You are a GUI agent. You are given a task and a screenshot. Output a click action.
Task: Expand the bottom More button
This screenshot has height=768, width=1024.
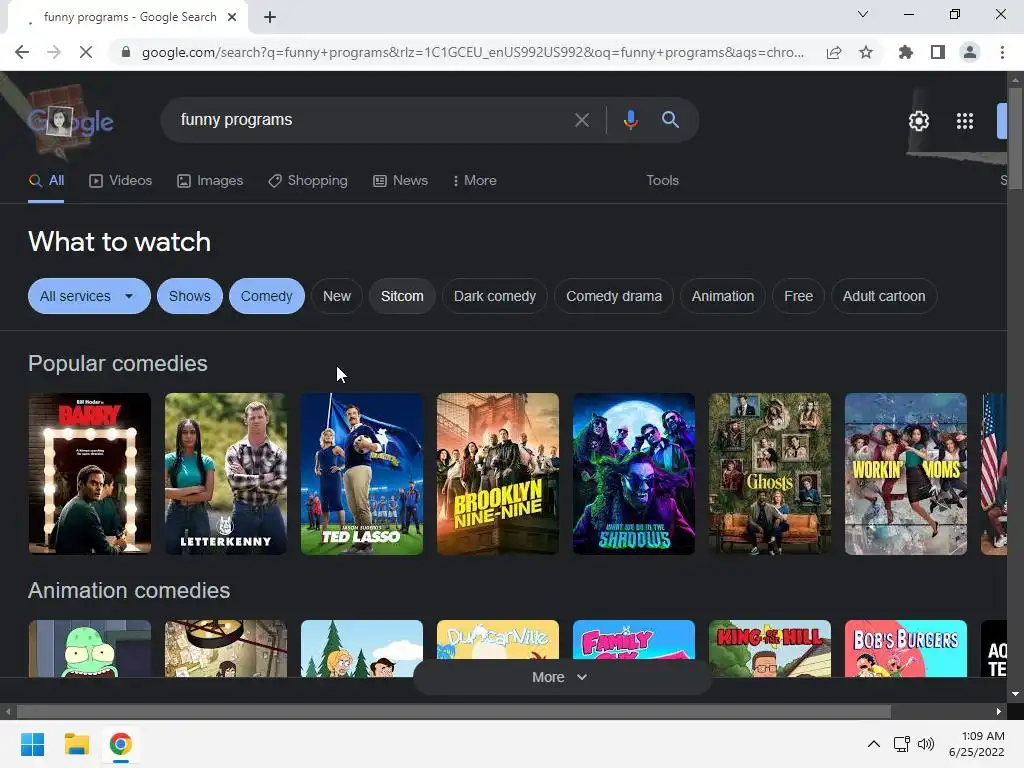point(560,678)
